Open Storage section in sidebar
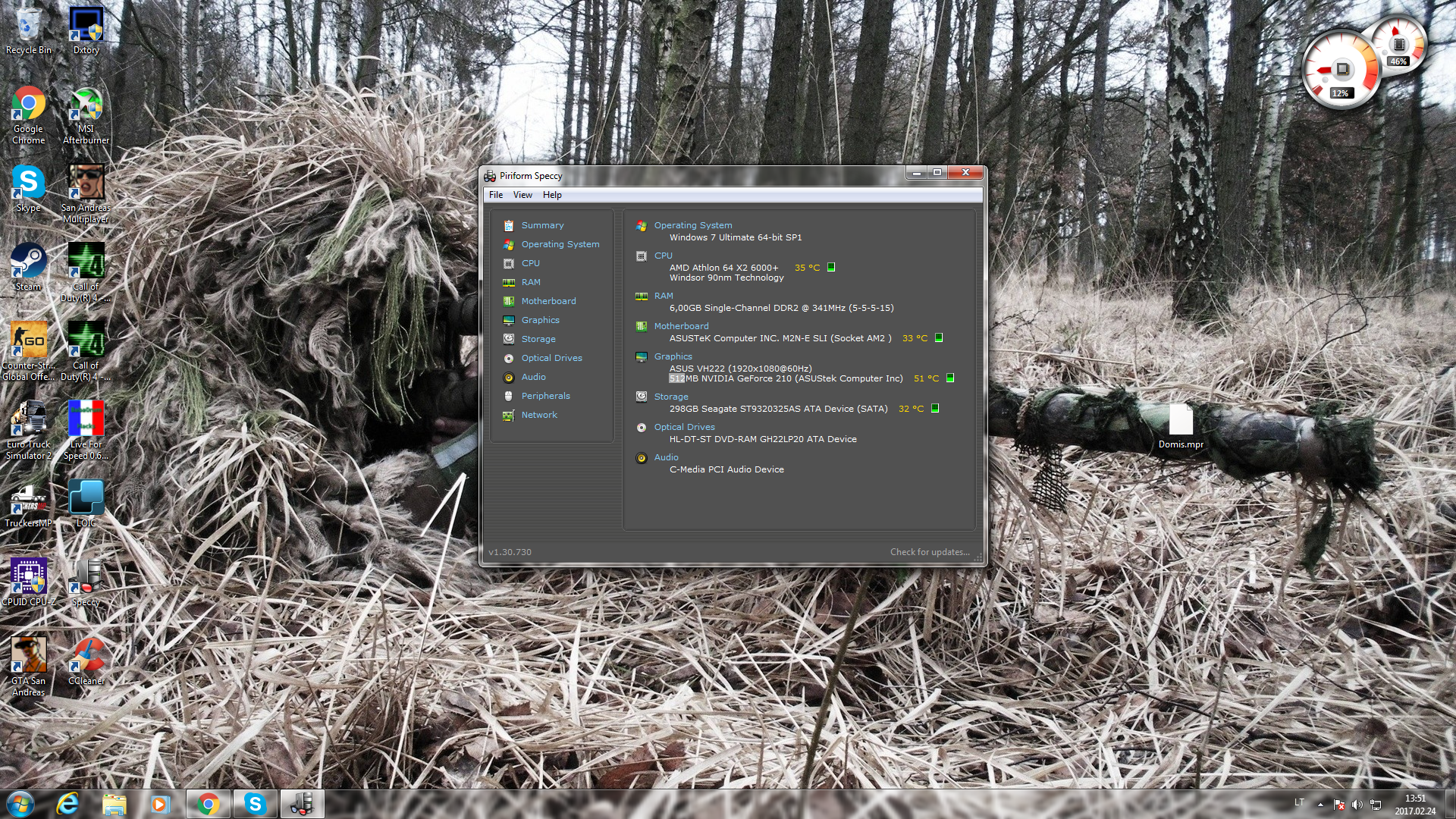 tap(538, 339)
